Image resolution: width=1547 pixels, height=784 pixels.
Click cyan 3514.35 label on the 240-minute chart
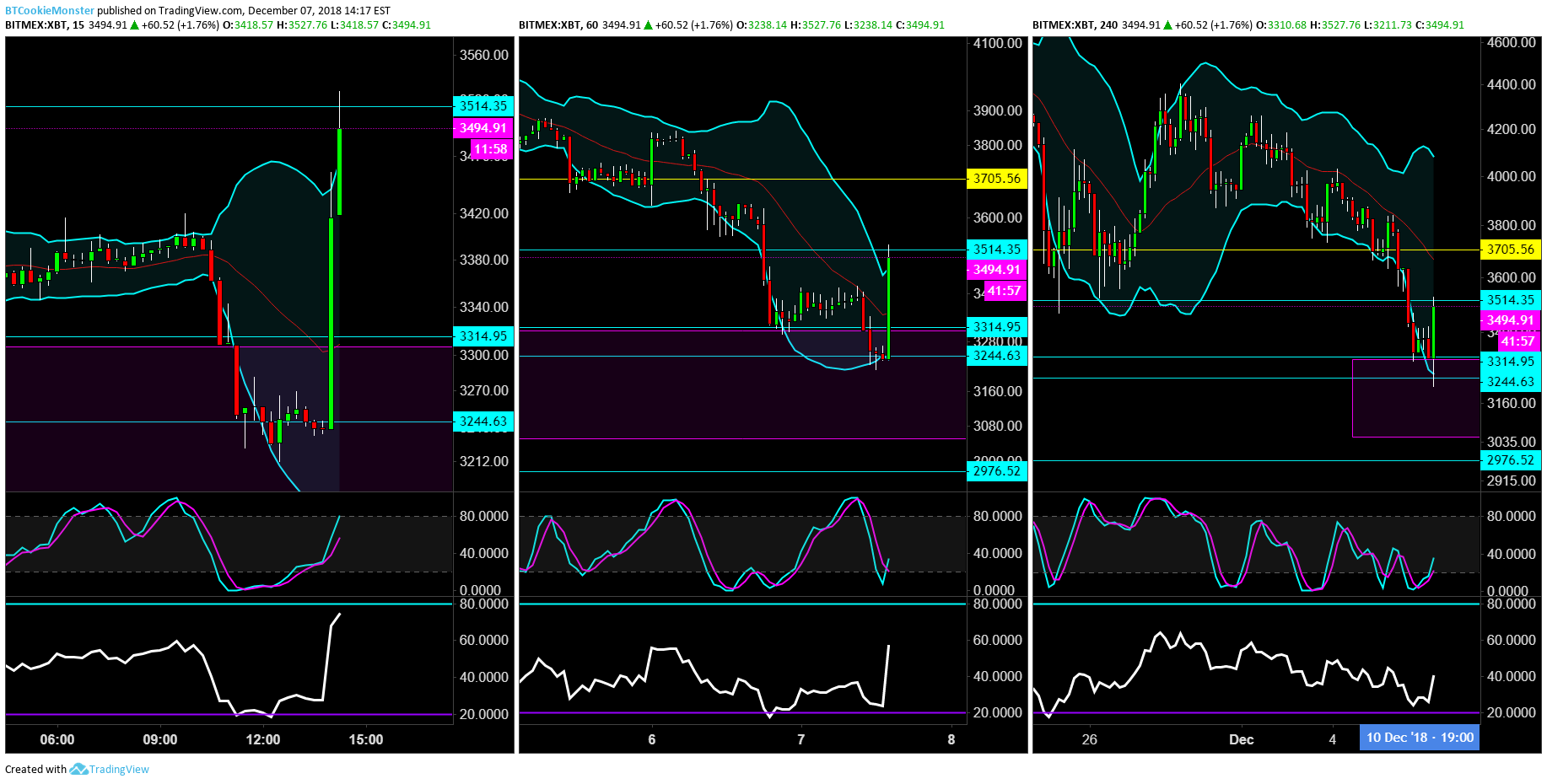(1511, 300)
